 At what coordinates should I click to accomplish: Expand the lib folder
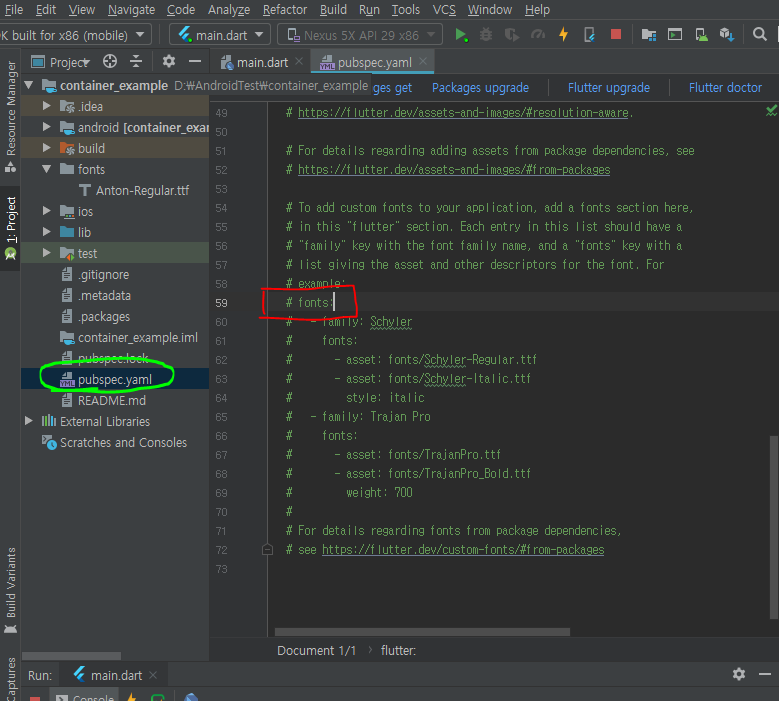click(47, 232)
